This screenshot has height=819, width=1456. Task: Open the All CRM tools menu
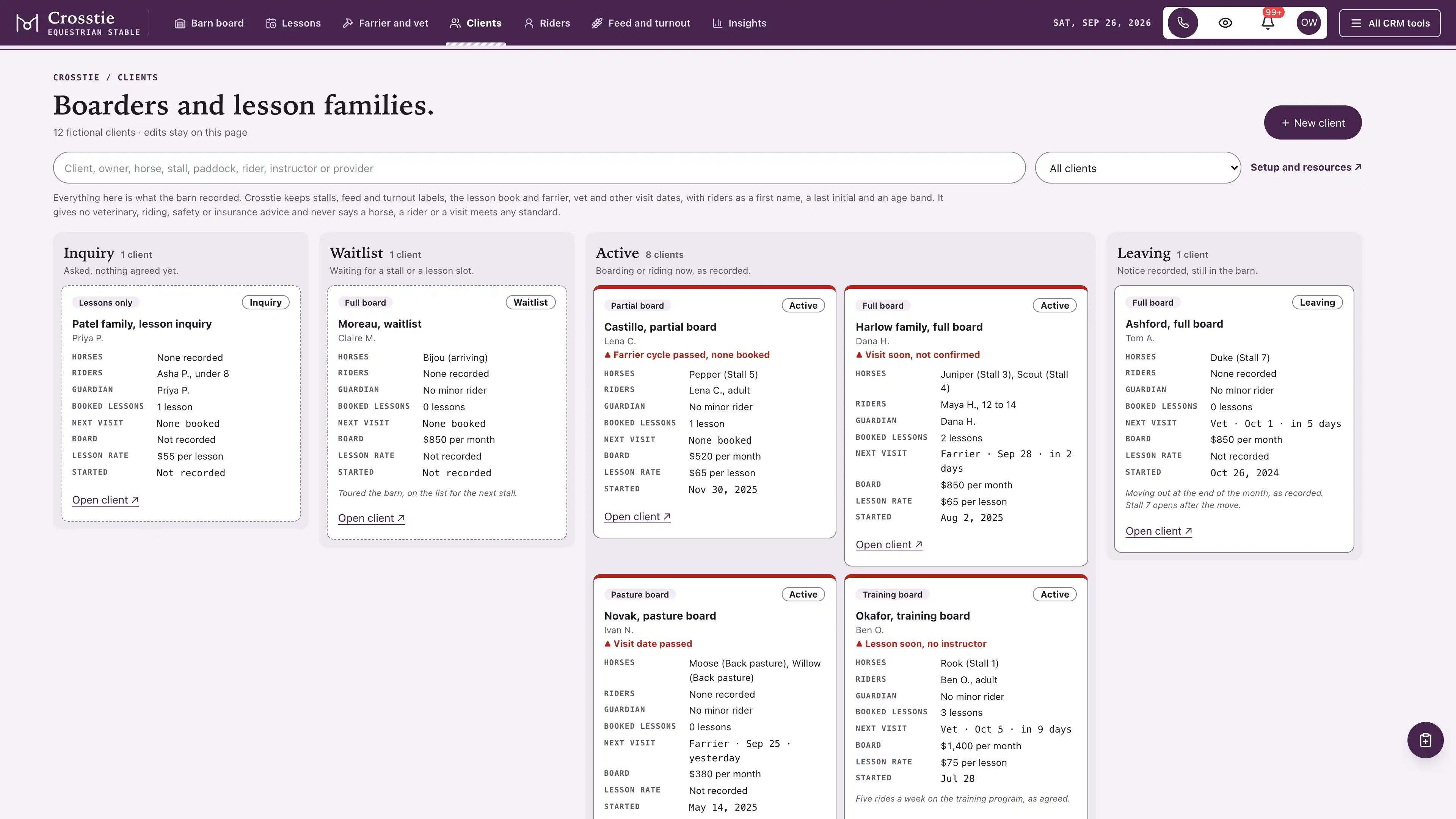pos(1389,23)
